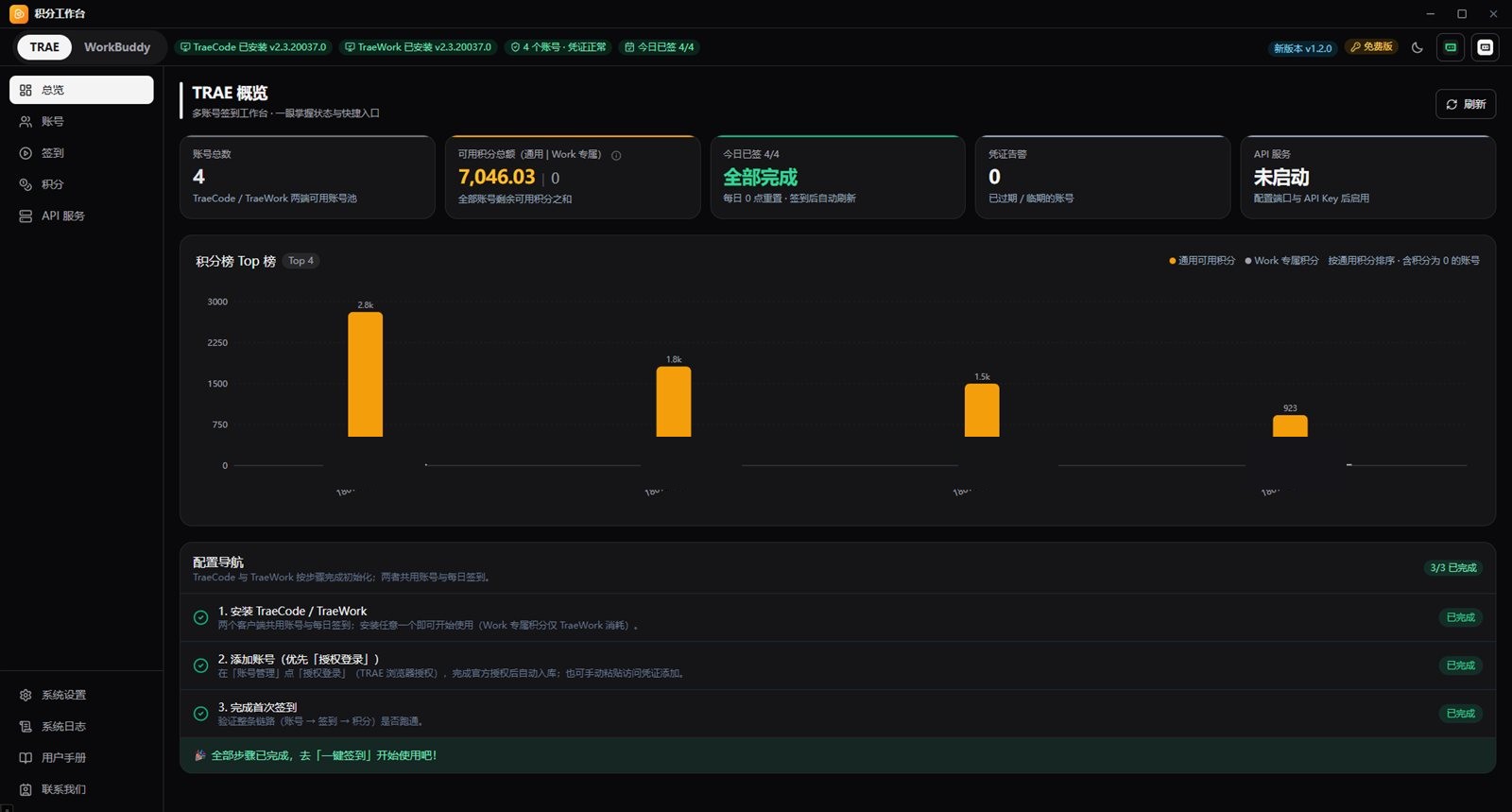Switch to the WorkBuddy tab
Viewport: 1512px width, 812px height.
click(x=117, y=47)
